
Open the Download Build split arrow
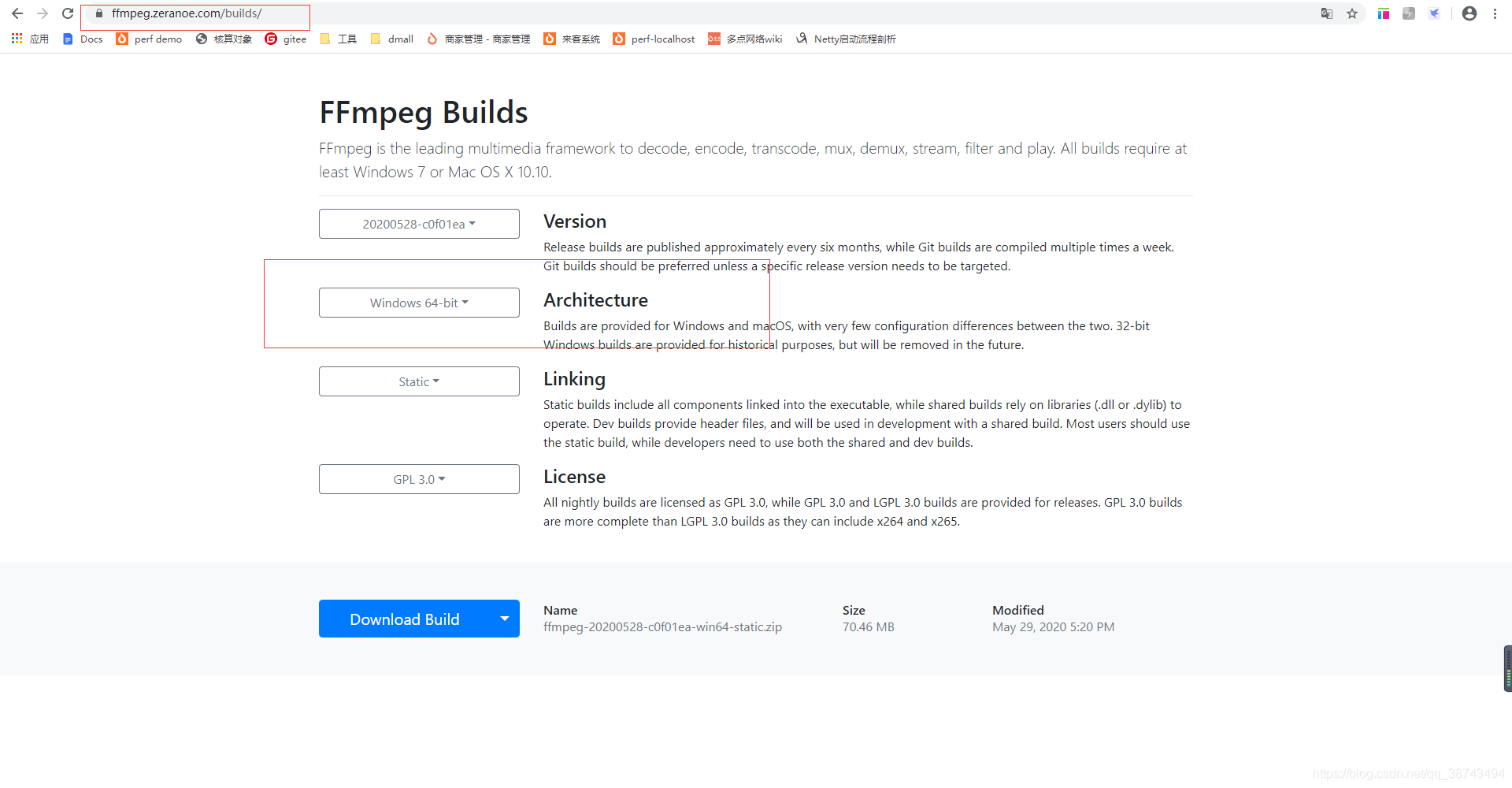point(505,619)
